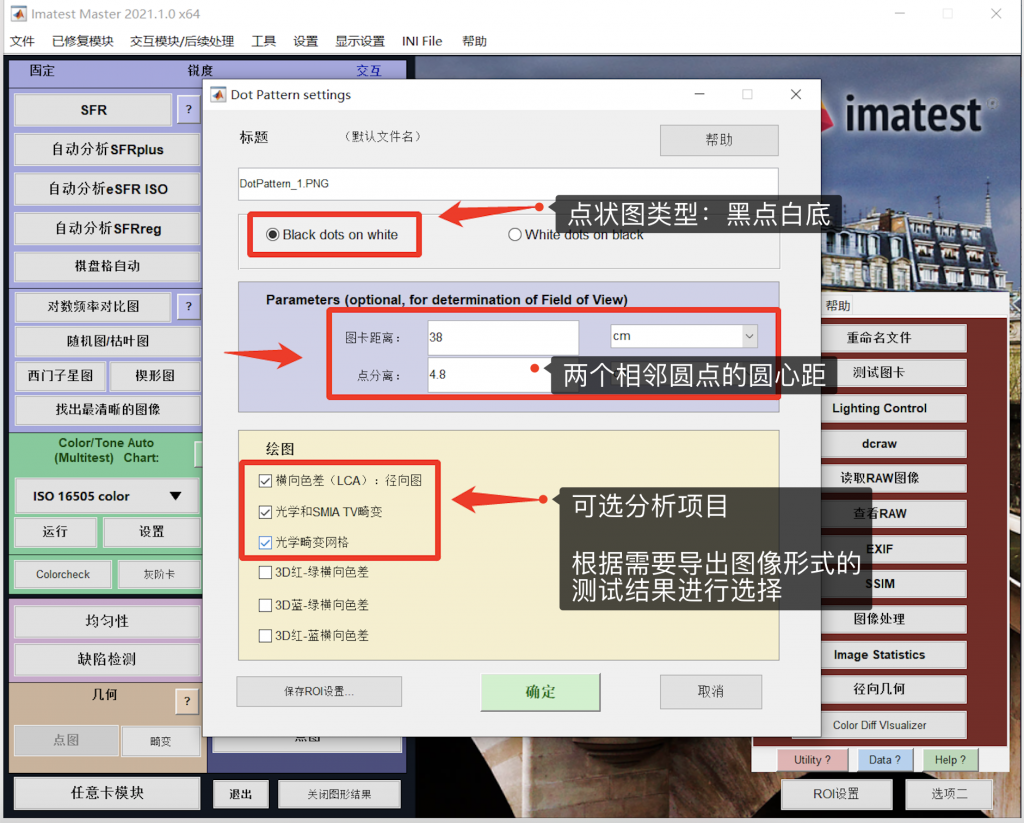The image size is (1024, 823).
Task: Click the Utility ? button
Action: (x=812, y=760)
